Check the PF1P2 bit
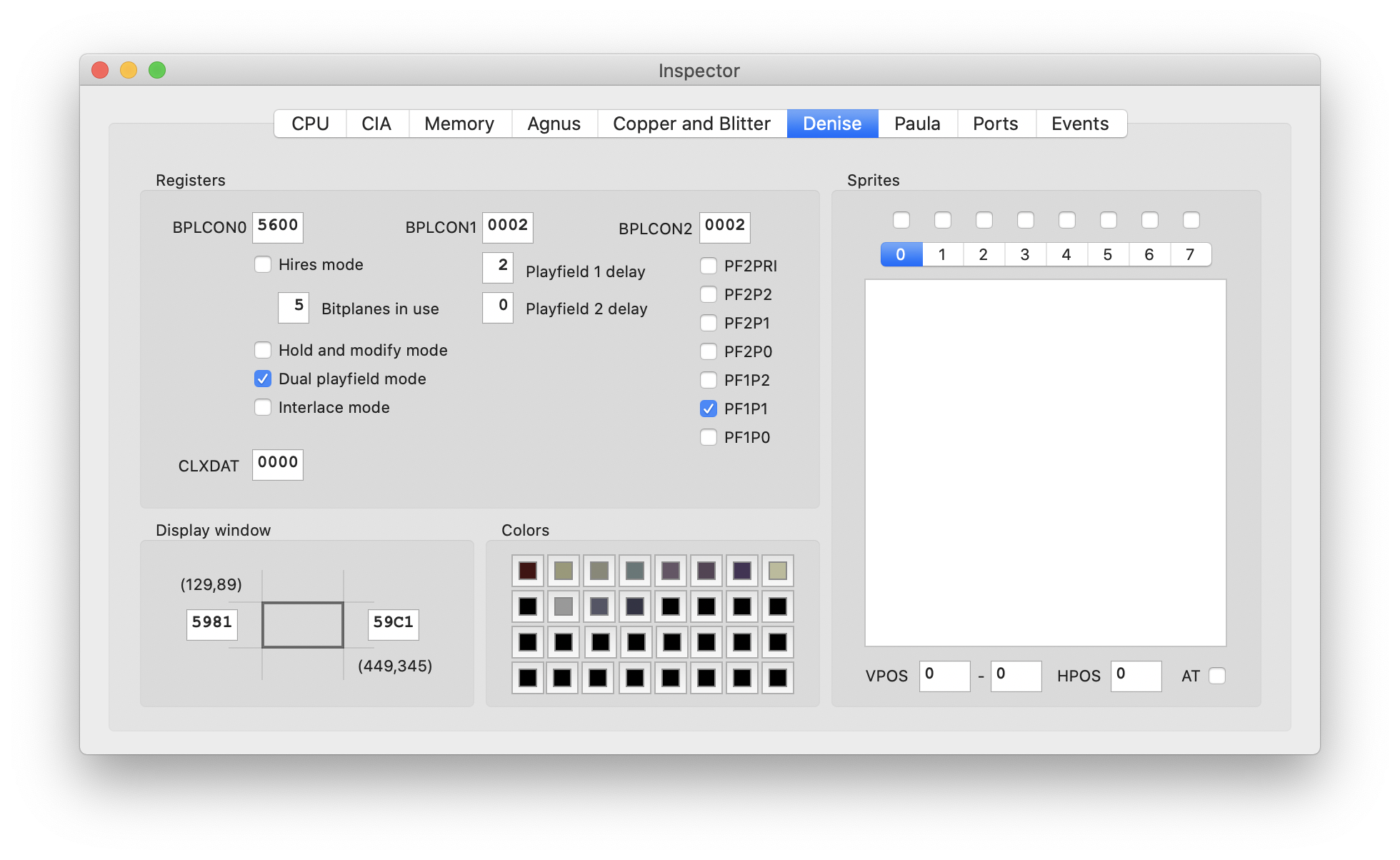The image size is (1400, 860). click(709, 380)
